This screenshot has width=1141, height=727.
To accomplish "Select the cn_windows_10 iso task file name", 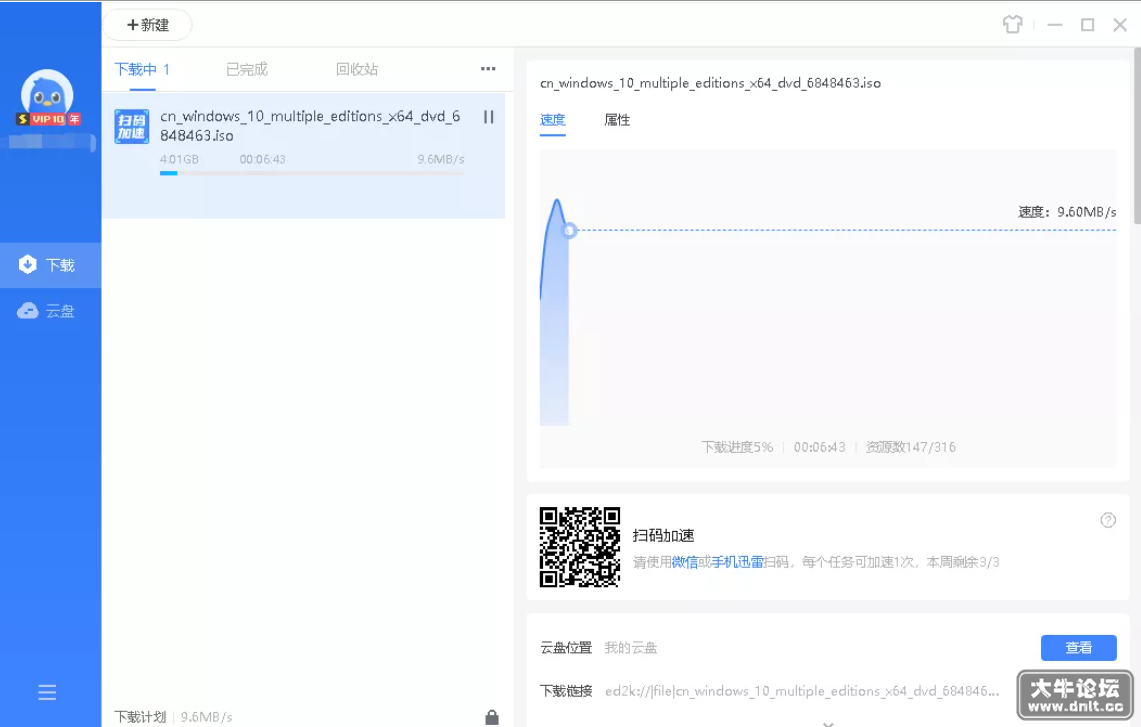I will [310, 126].
